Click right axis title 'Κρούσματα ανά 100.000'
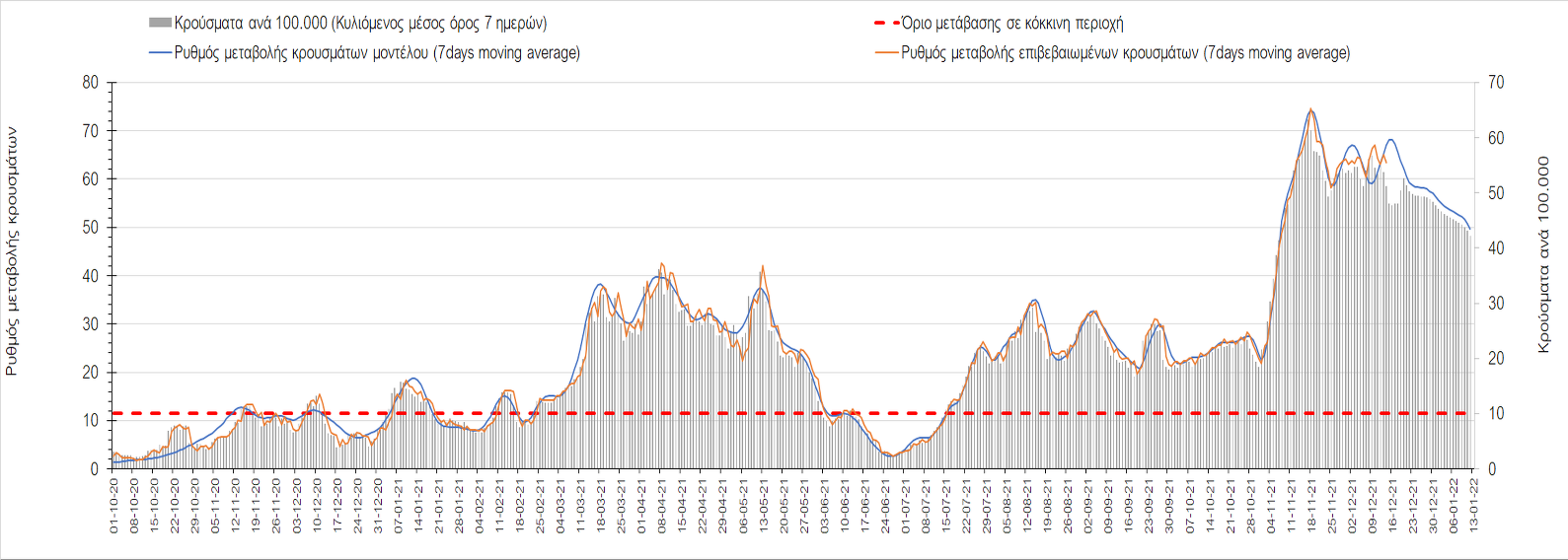 click(x=1544, y=254)
